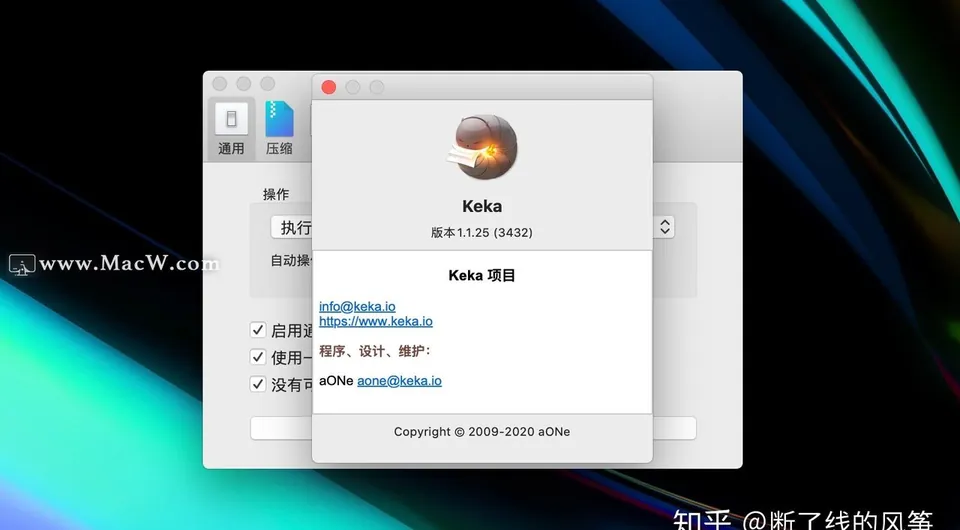Email aone@keka.io developer link

(x=399, y=381)
